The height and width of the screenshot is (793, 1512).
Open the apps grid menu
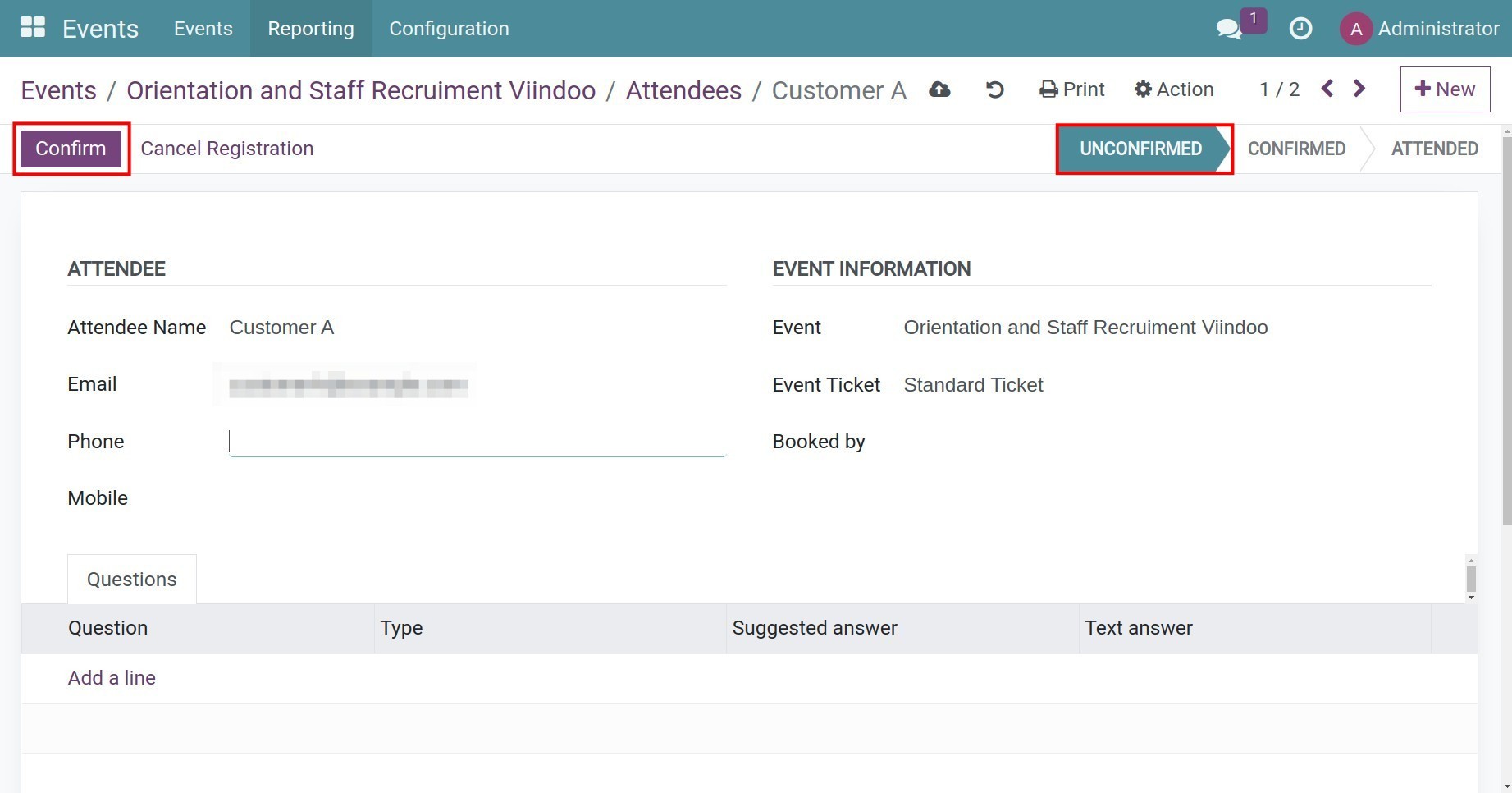click(33, 27)
